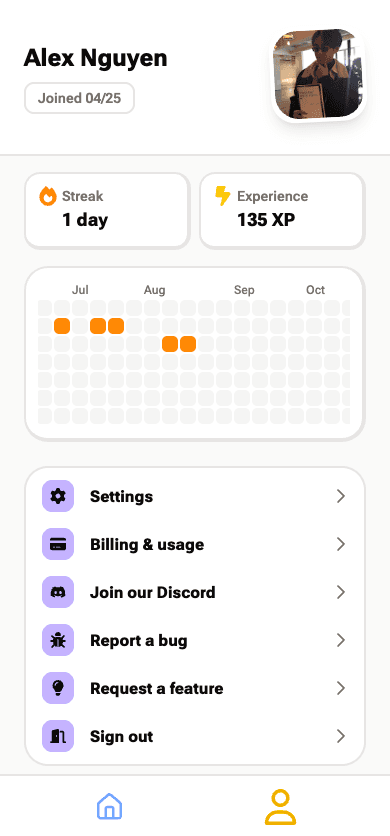
Task: Click the 135 XP experience card
Action: 282,211
